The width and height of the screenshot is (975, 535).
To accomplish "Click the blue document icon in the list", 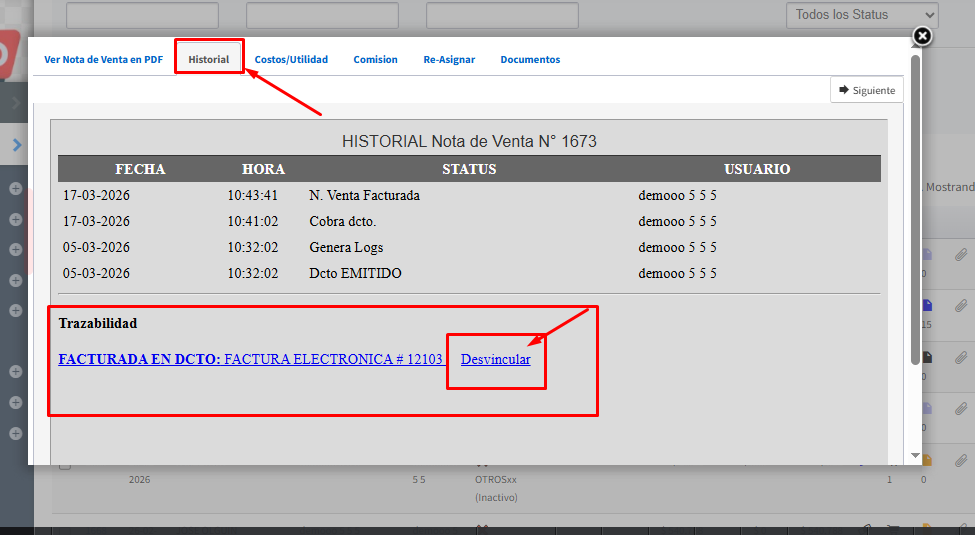I will (927, 305).
